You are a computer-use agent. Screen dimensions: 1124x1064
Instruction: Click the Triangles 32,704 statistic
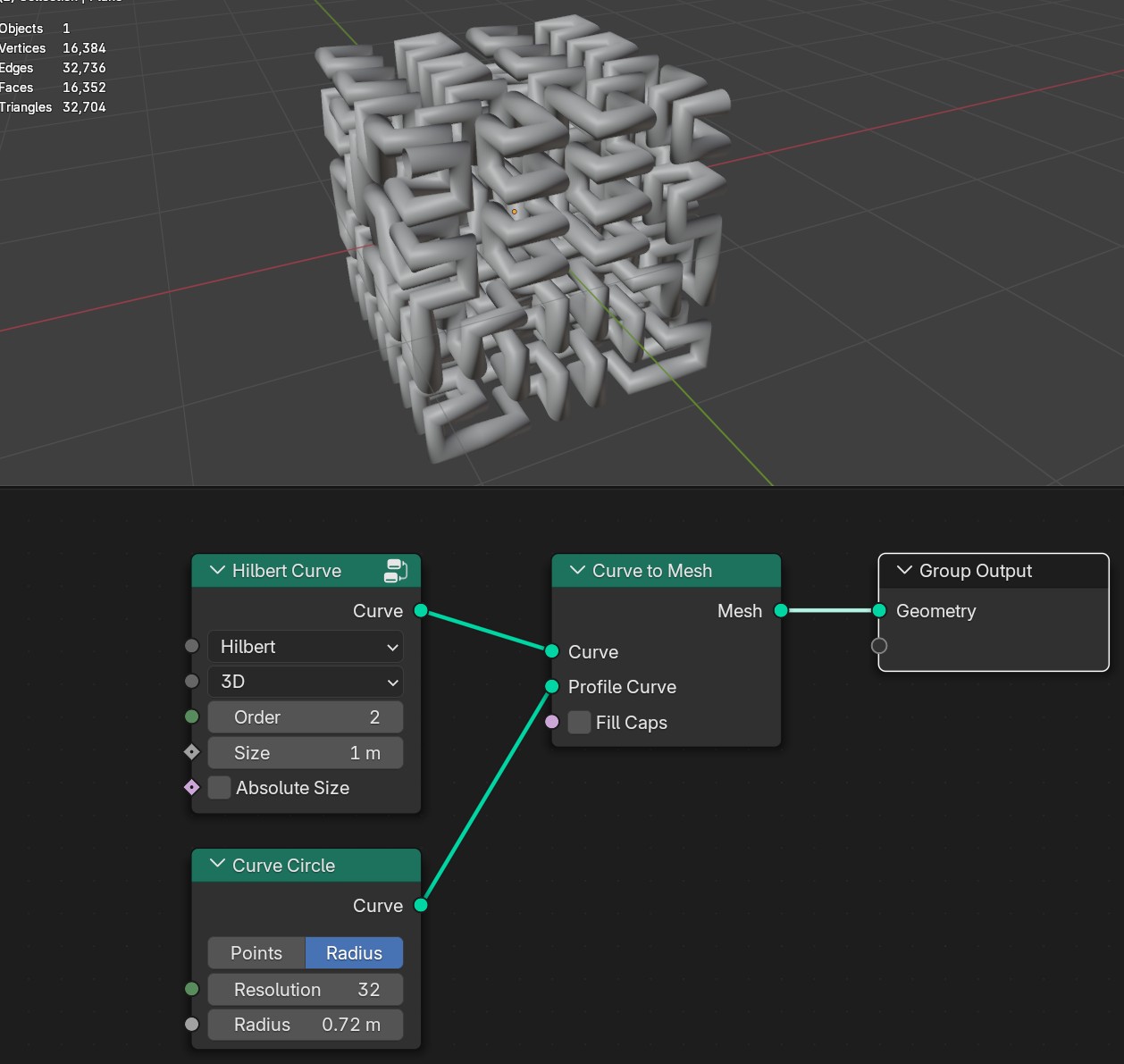click(x=53, y=107)
